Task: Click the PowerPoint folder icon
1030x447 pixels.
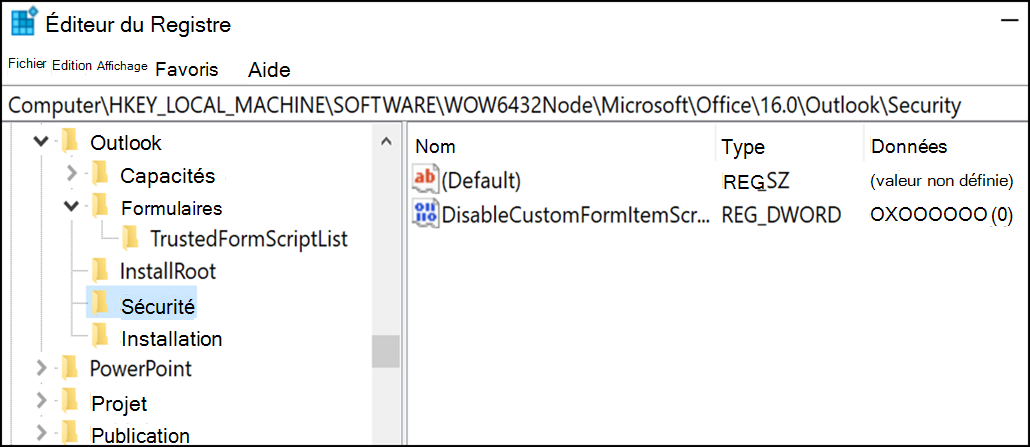Action: coord(70,367)
